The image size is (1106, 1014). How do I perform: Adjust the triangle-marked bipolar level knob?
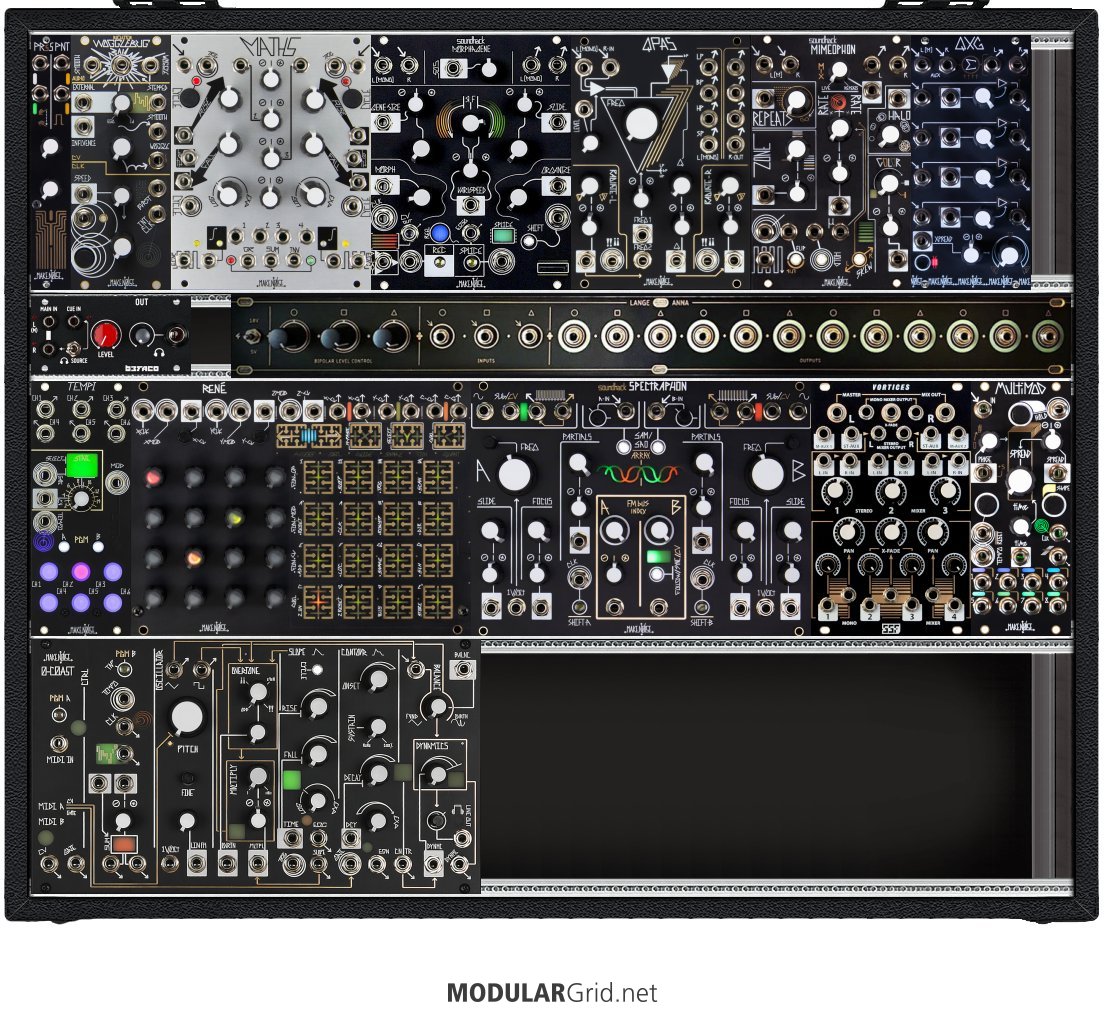point(392,338)
